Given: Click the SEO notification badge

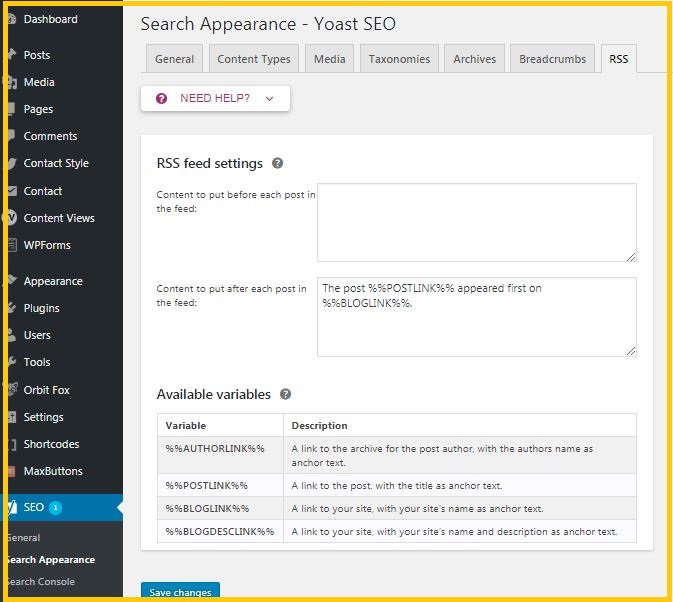Looking at the screenshot, I should 55,508.
